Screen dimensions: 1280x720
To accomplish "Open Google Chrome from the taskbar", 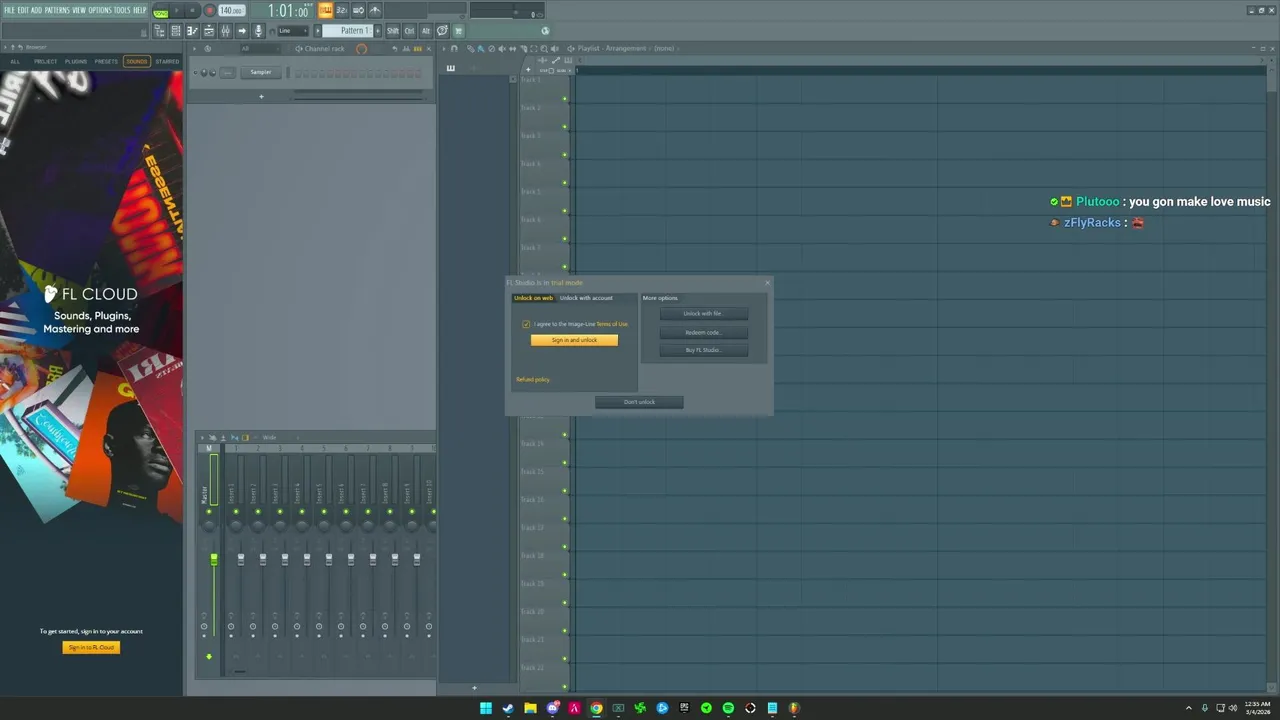I will click(x=596, y=708).
